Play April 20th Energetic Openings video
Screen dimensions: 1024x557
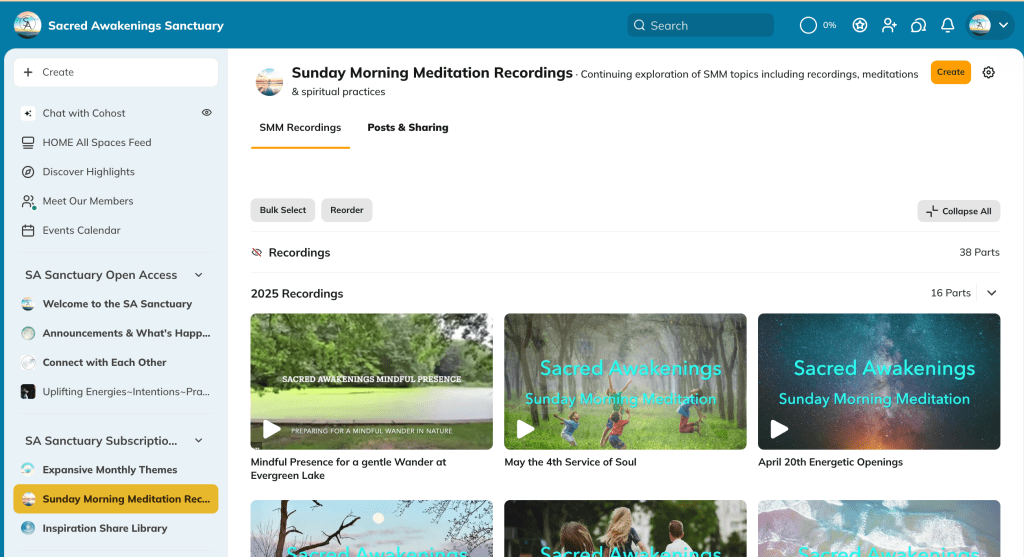pyautogui.click(x=780, y=429)
